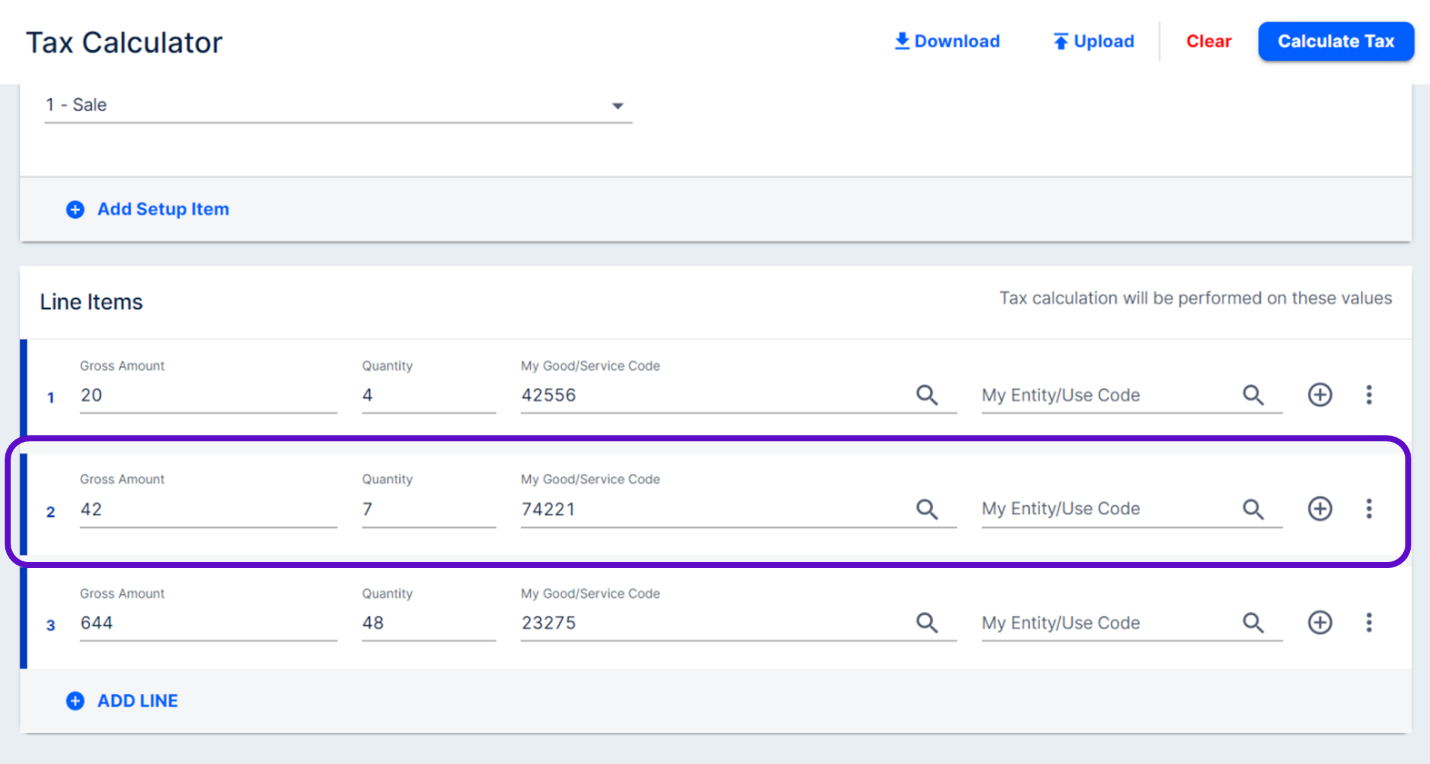This screenshot has height=764, width=1430.
Task: Open three-dot options menu for line 2
Action: [x=1369, y=509]
